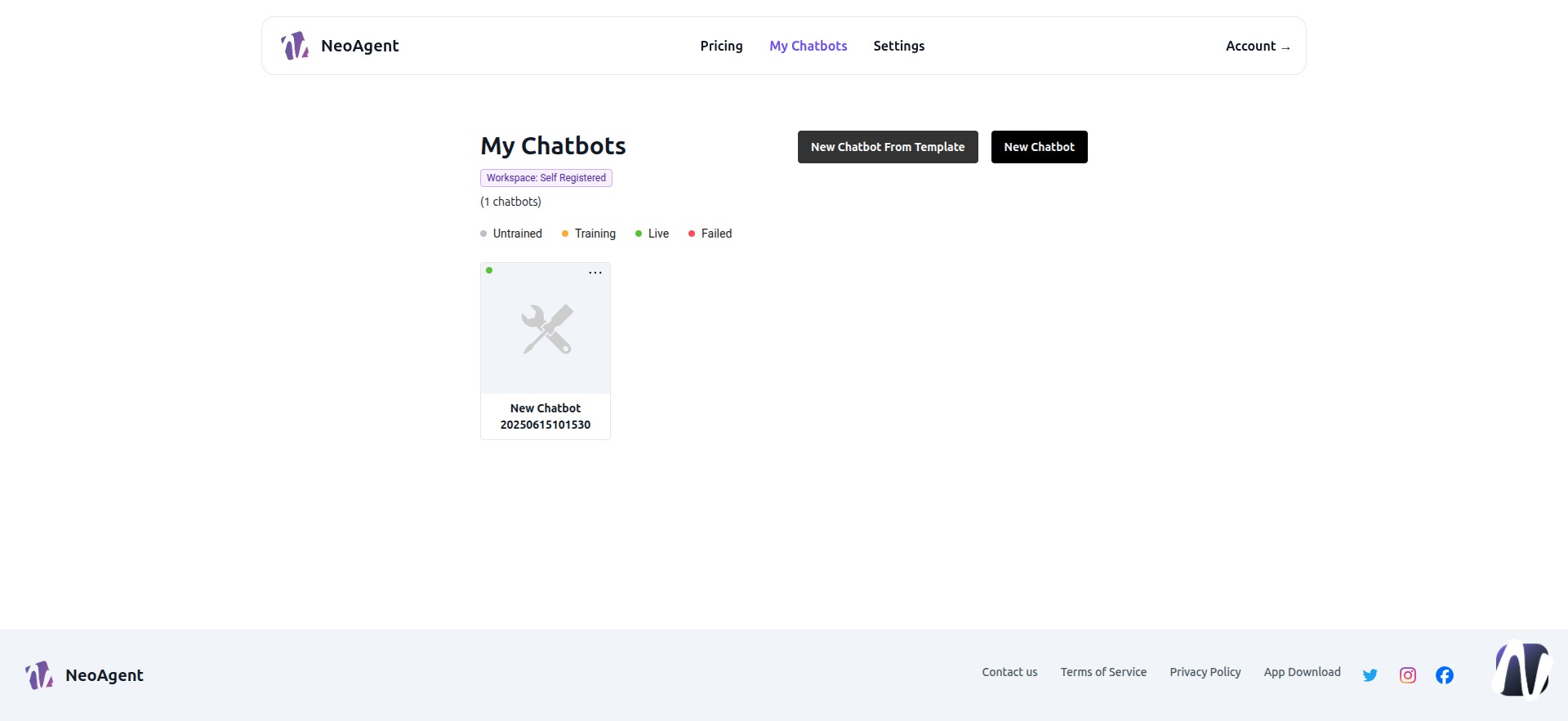This screenshot has height=721, width=1568.
Task: Click the black New Chatbot button
Action: point(1039,147)
